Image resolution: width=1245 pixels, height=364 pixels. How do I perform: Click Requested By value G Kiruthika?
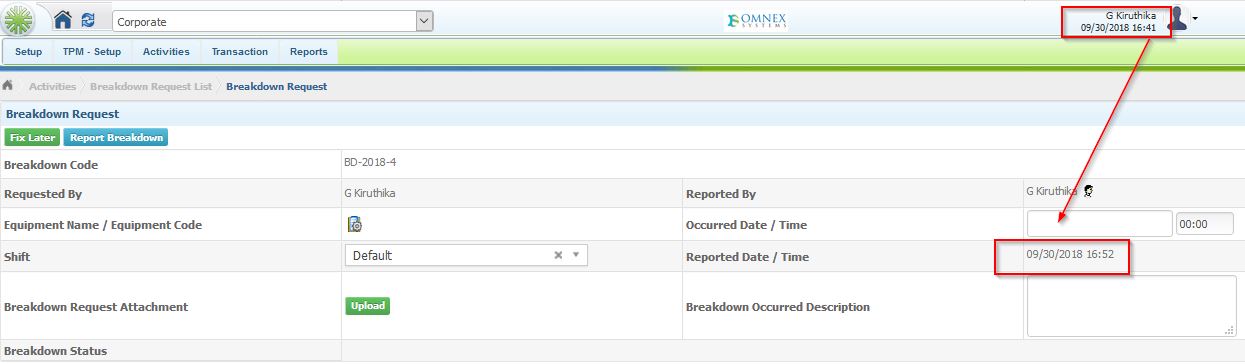[369, 193]
